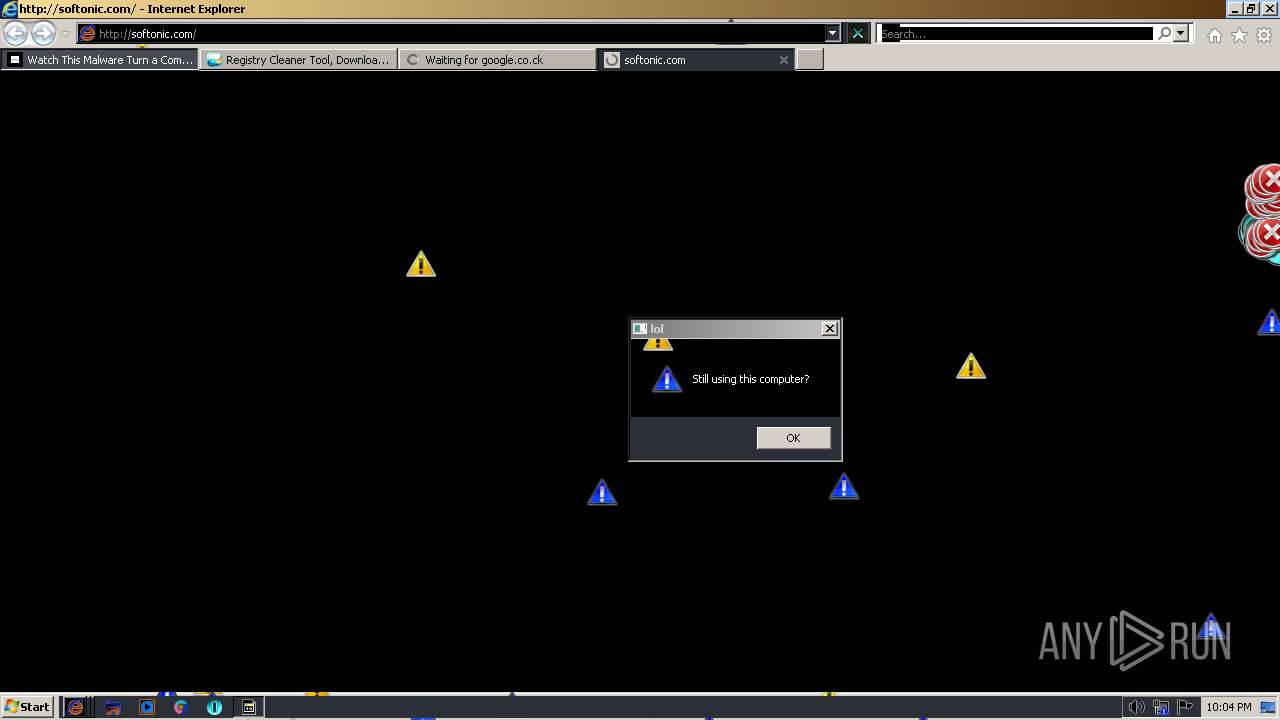Open a new blank tab
This screenshot has height=720, width=1280.
click(x=809, y=60)
